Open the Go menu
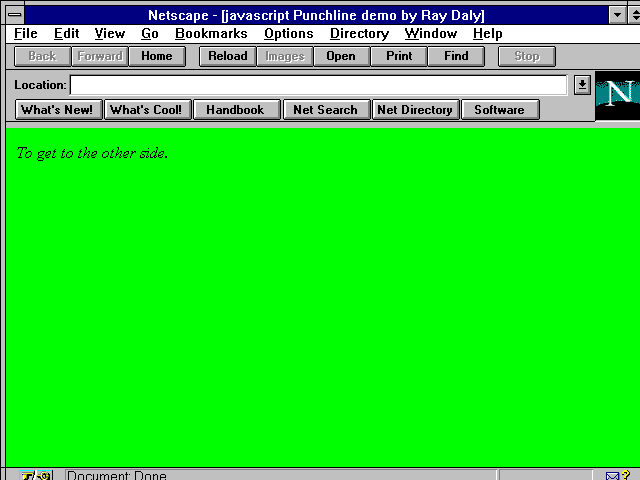 (x=150, y=33)
